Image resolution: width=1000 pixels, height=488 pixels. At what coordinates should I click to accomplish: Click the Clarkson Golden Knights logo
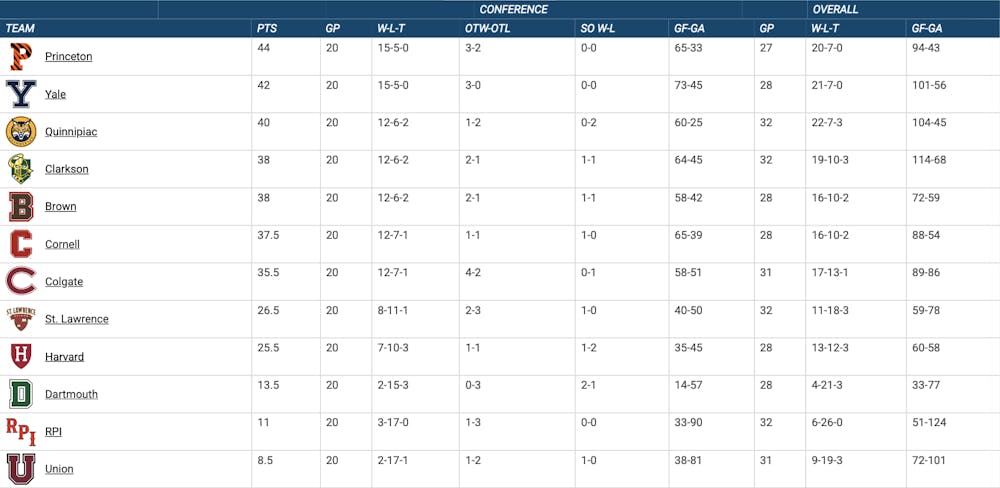[21, 169]
